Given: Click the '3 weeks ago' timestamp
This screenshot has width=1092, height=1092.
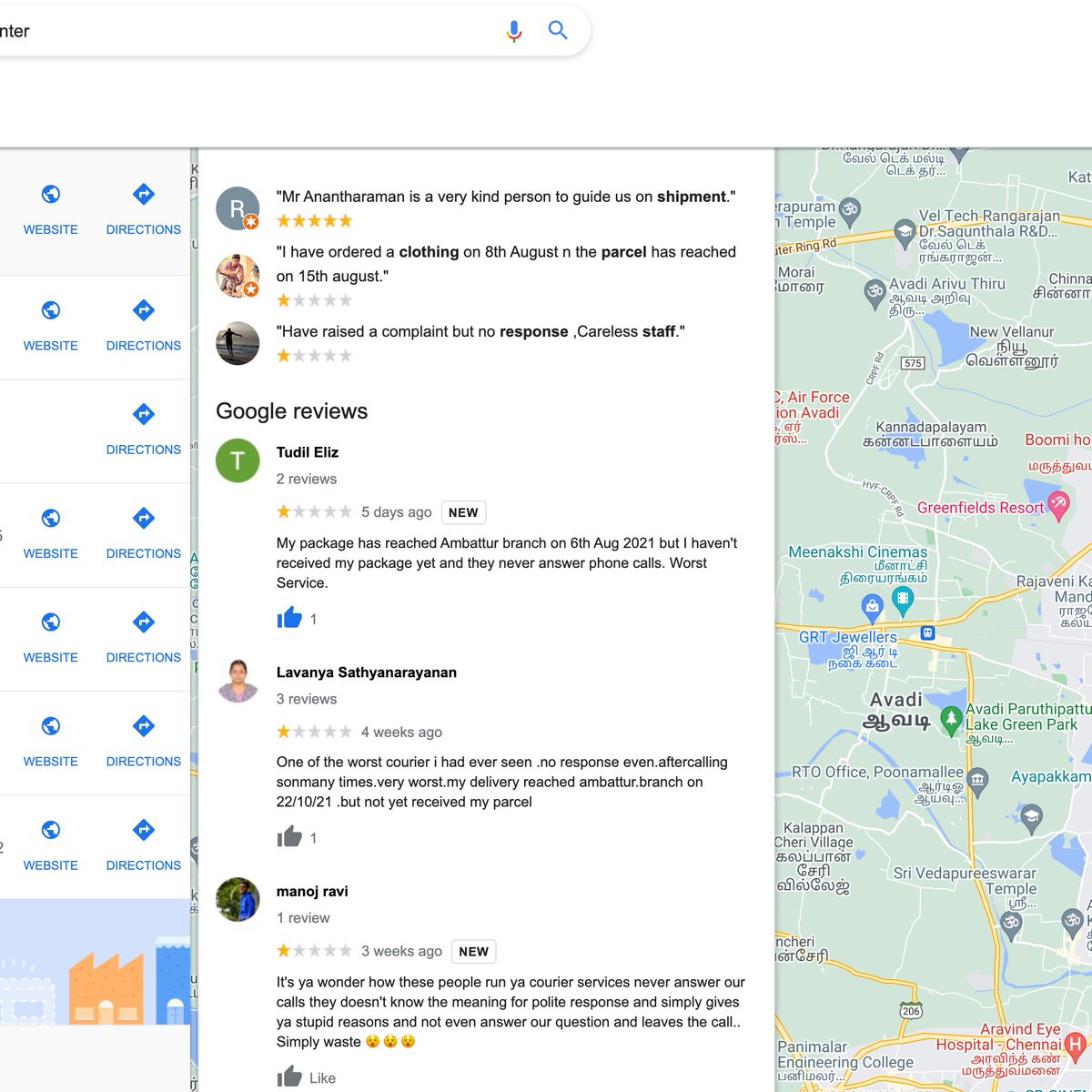Looking at the screenshot, I should tap(401, 951).
